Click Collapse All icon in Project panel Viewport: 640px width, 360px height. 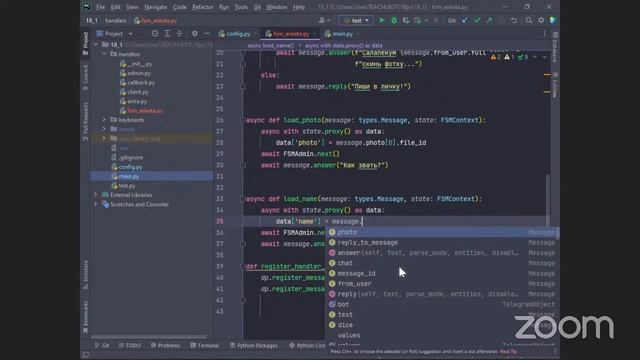pos(179,33)
